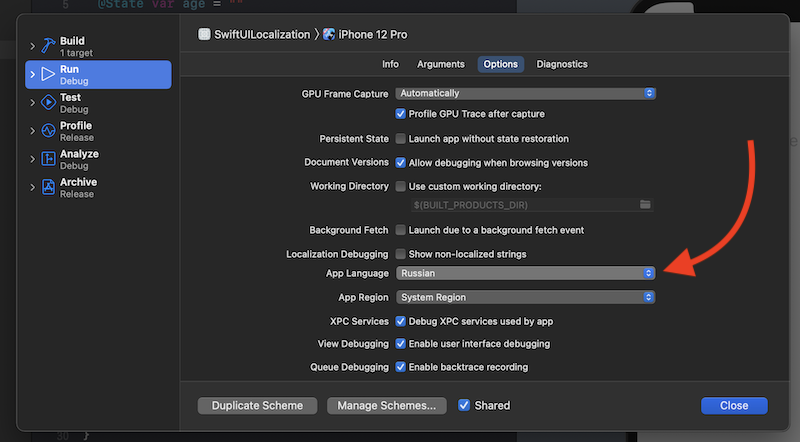Viewport: 800px width, 442px height.
Task: Click the Queue Debugging label
Action: (349, 367)
